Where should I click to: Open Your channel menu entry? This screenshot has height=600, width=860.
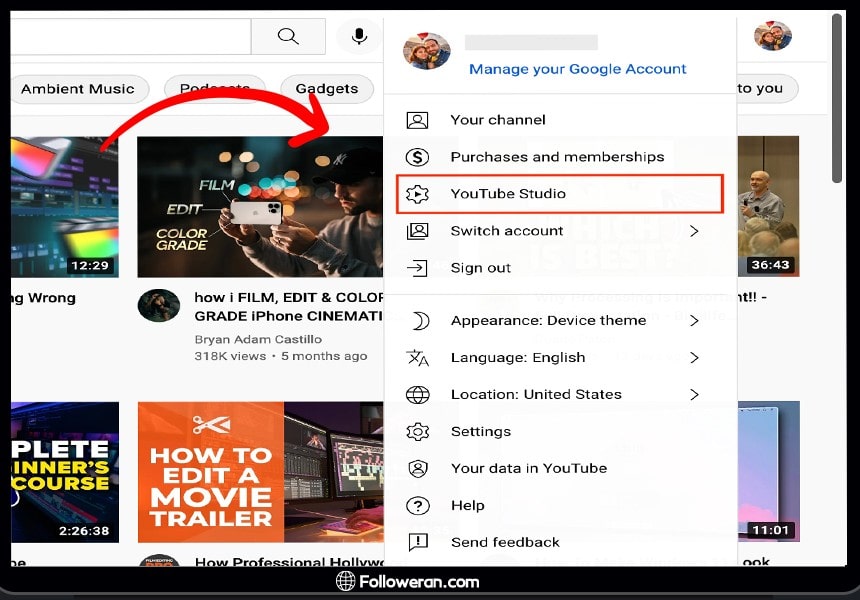[x=497, y=120]
